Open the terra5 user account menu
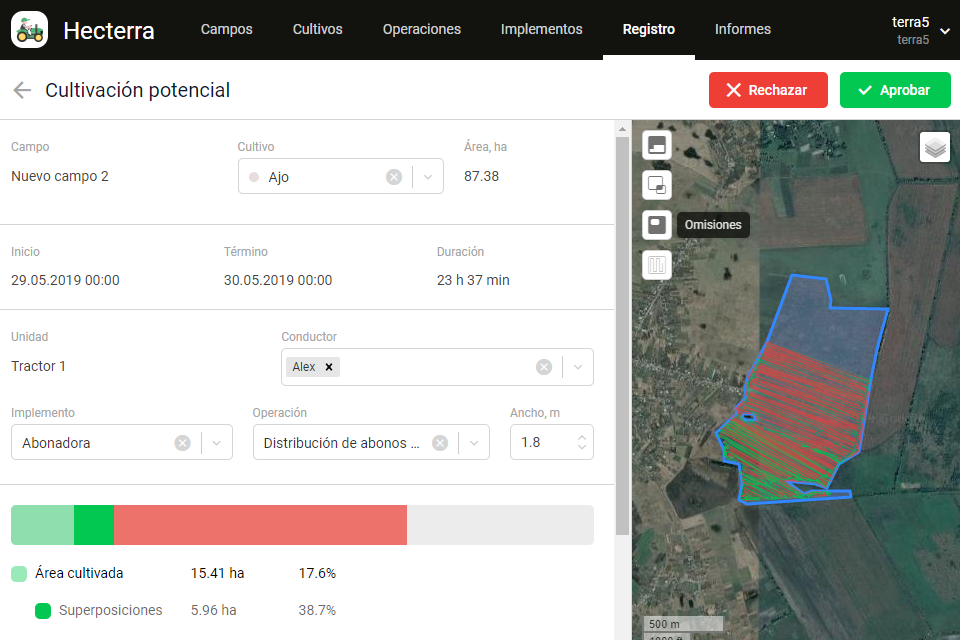 point(920,30)
